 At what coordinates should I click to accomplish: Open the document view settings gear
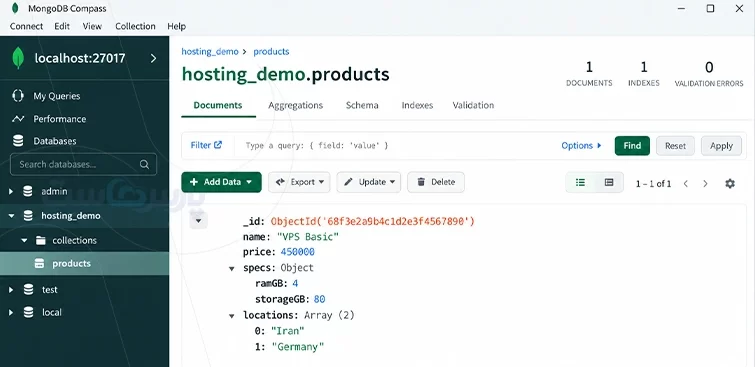[x=730, y=184]
